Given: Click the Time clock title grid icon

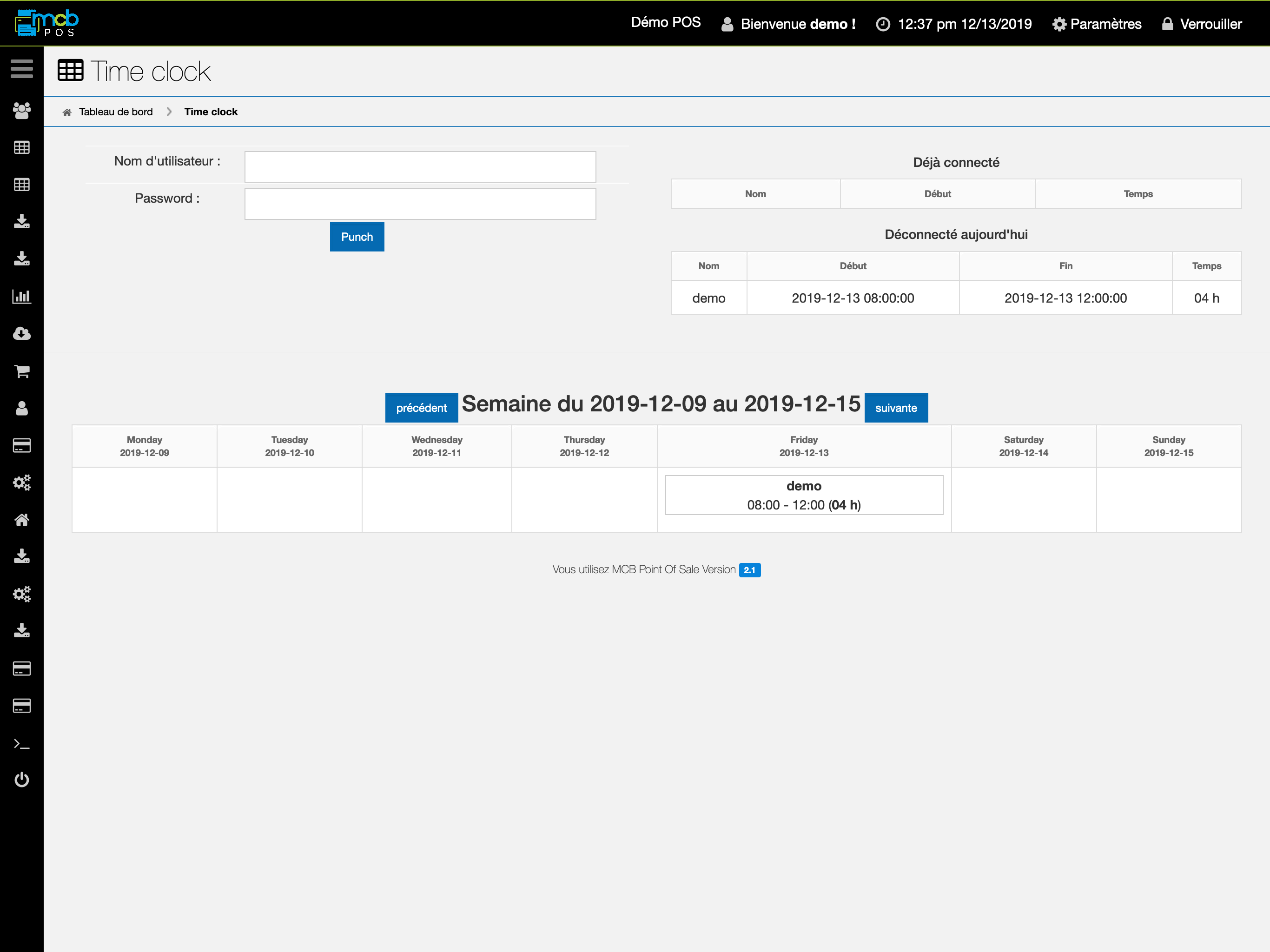Looking at the screenshot, I should pyautogui.click(x=70, y=71).
